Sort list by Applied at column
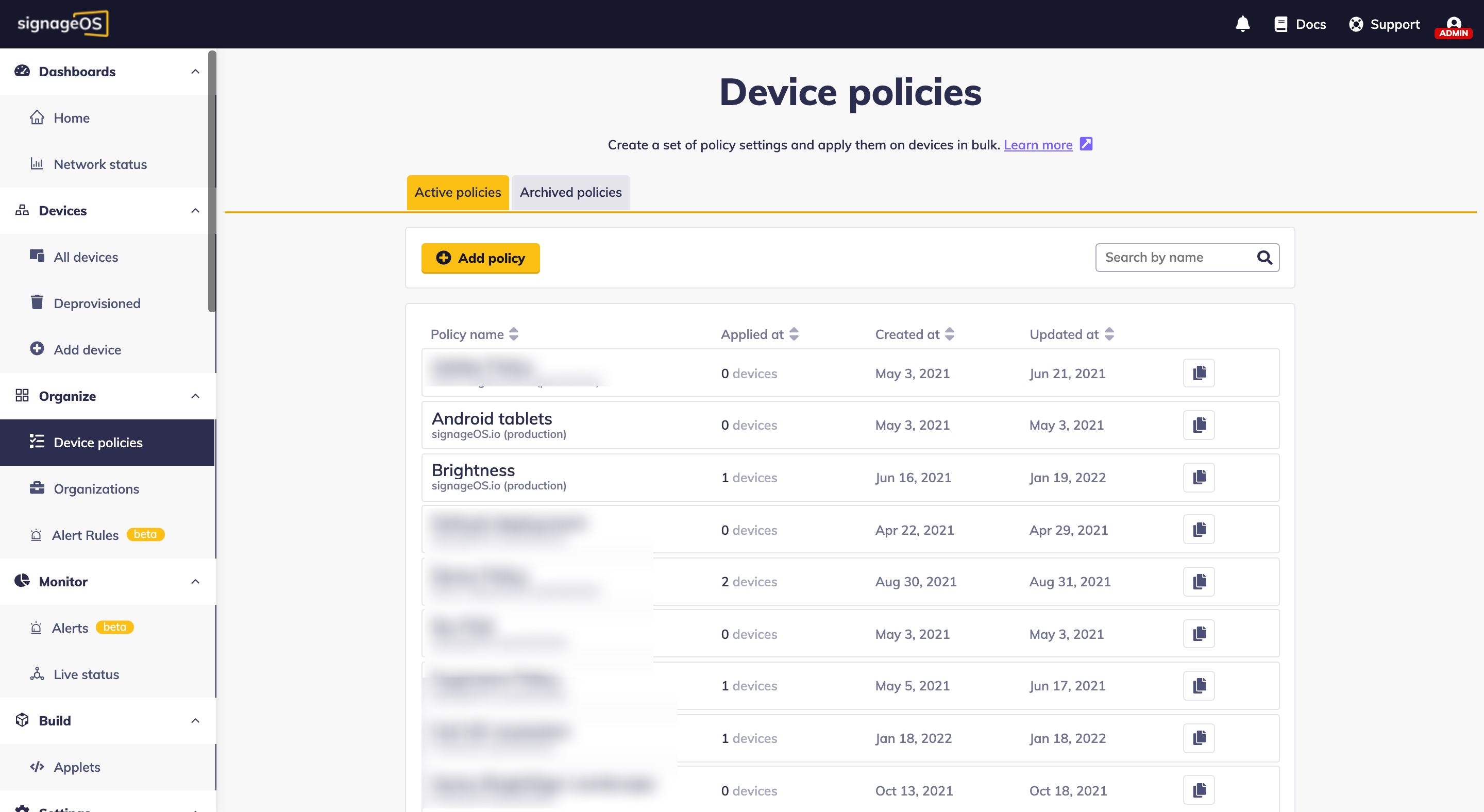This screenshot has height=812, width=1484. click(x=794, y=334)
